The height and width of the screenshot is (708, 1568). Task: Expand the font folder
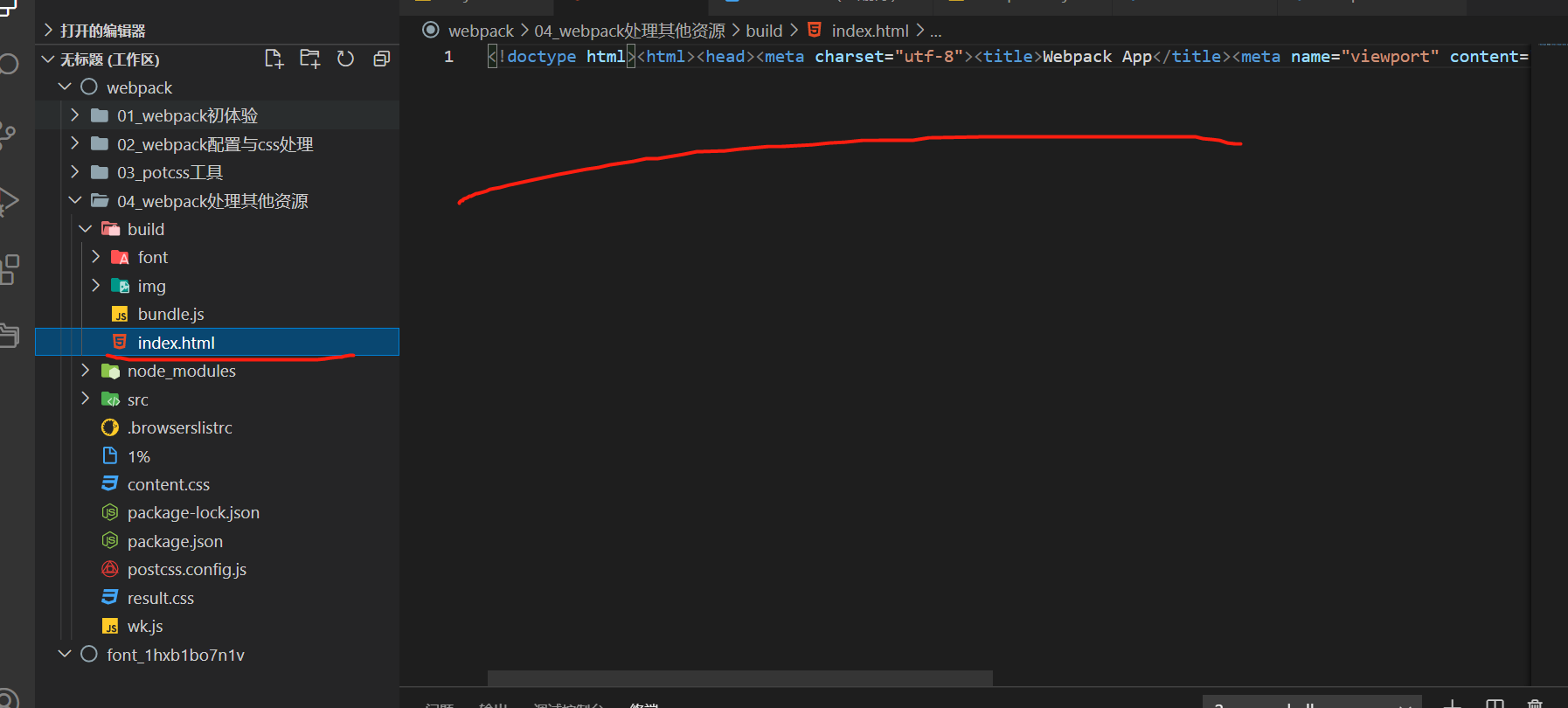point(95,257)
